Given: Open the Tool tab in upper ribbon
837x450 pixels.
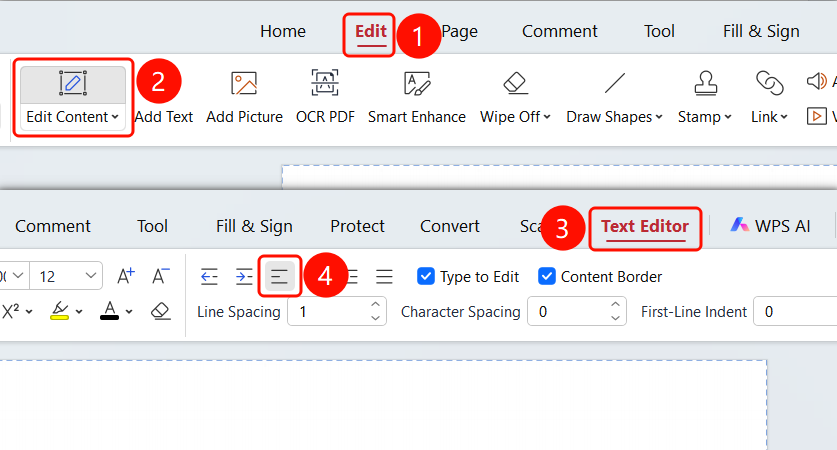Looking at the screenshot, I should [659, 31].
